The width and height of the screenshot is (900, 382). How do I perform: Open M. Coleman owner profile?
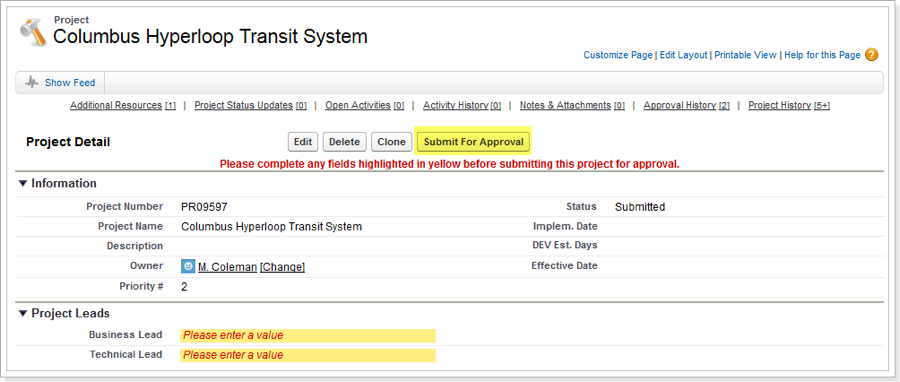point(227,267)
